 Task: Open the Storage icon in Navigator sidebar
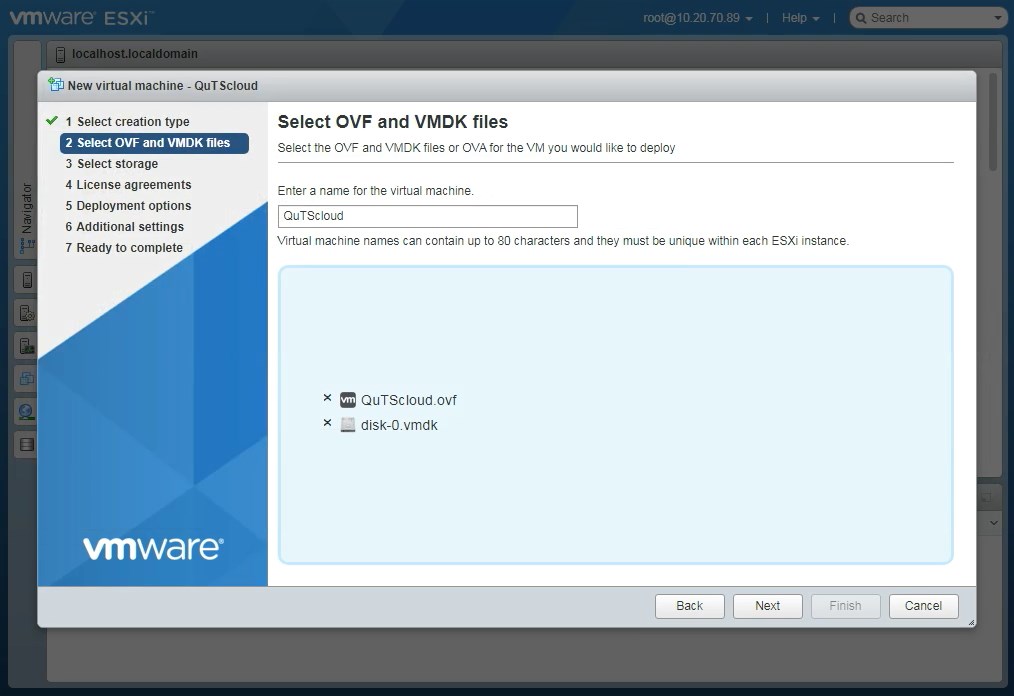pos(27,444)
